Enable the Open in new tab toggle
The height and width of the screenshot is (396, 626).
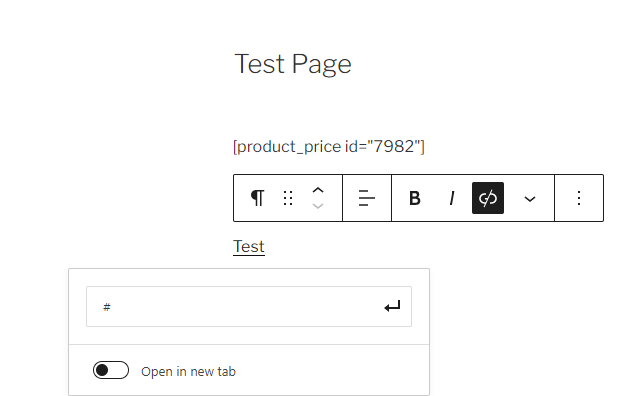111,370
